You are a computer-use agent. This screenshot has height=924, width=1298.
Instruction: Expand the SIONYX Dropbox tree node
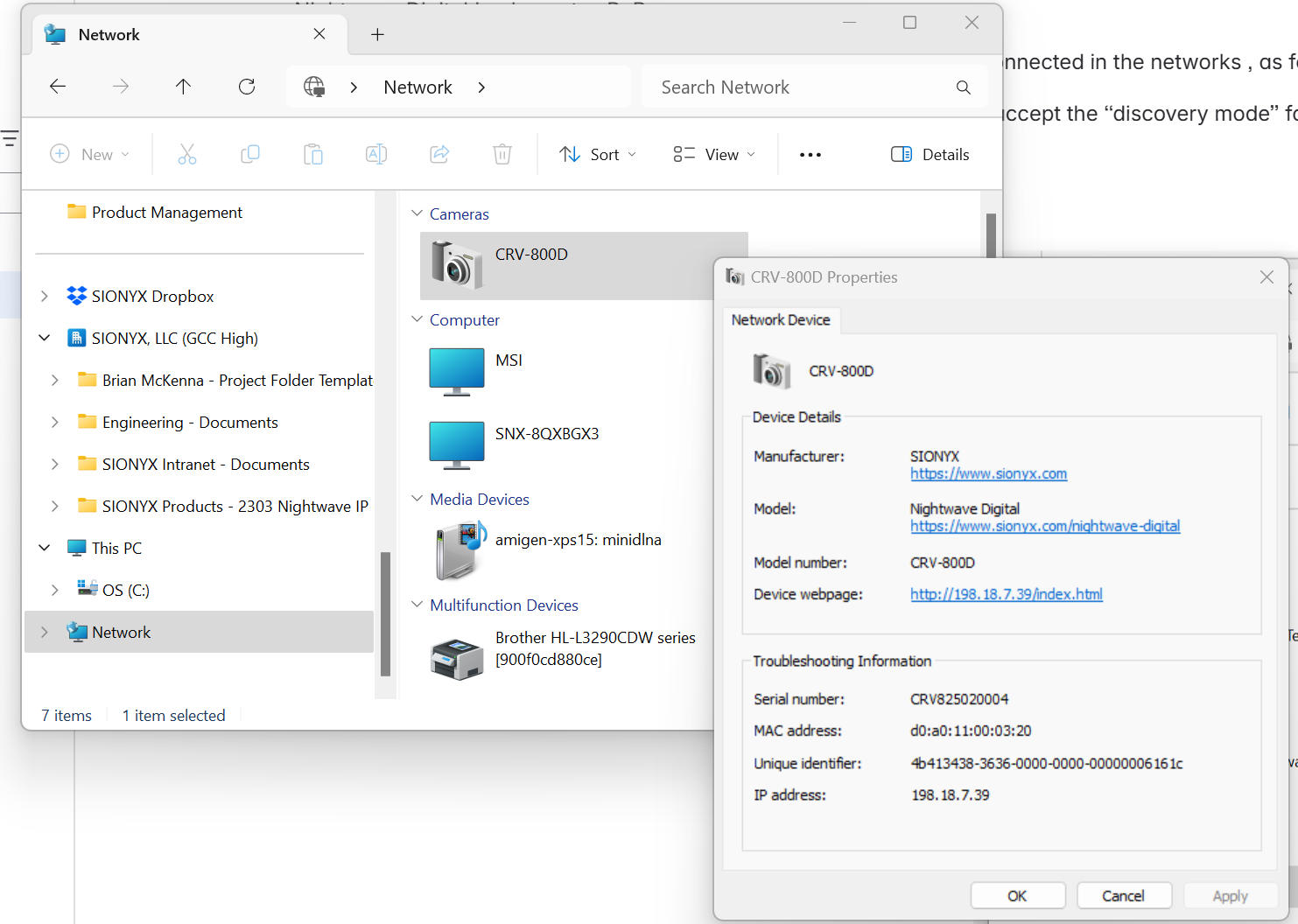(x=45, y=297)
